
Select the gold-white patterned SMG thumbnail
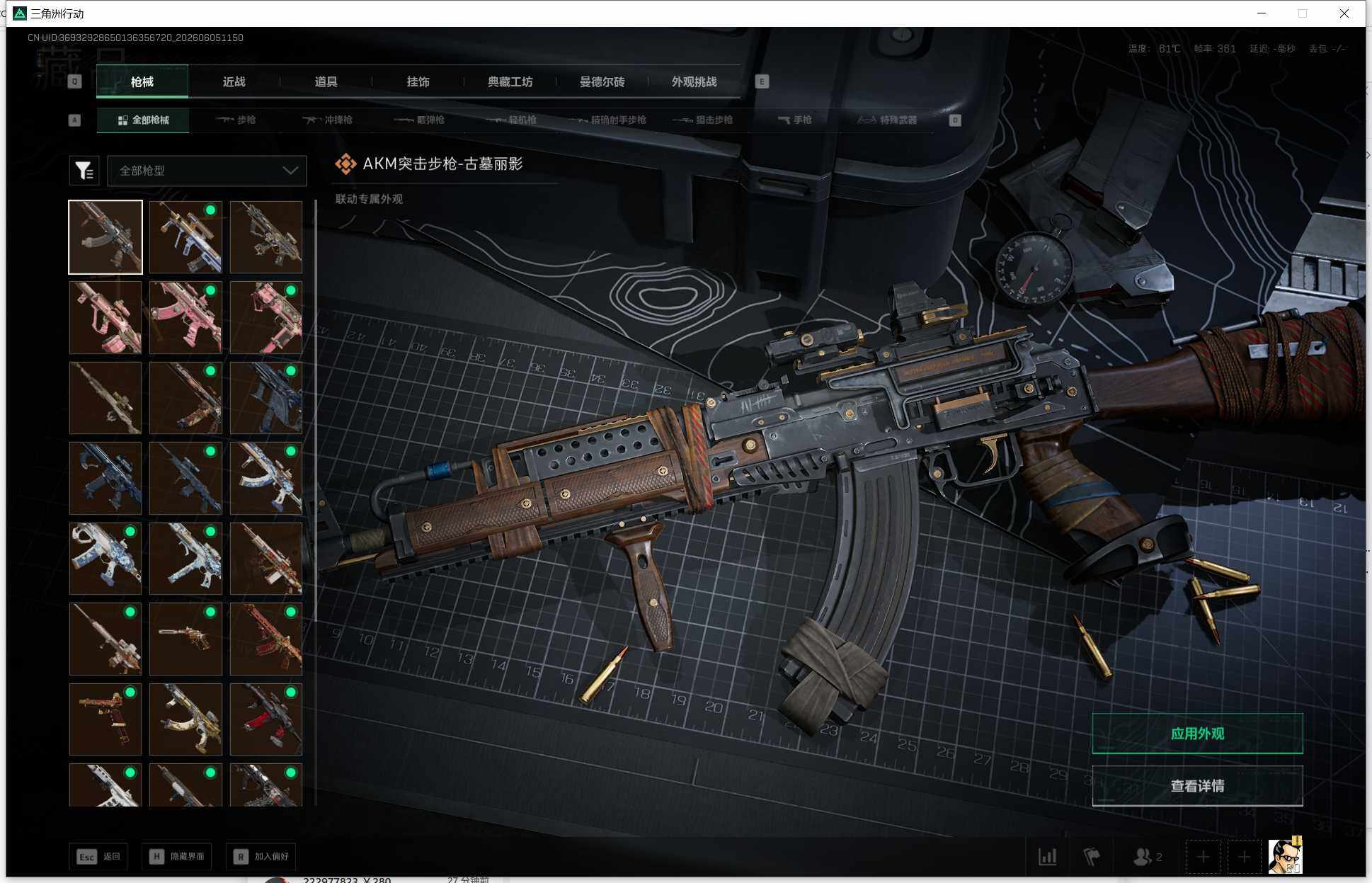185,719
